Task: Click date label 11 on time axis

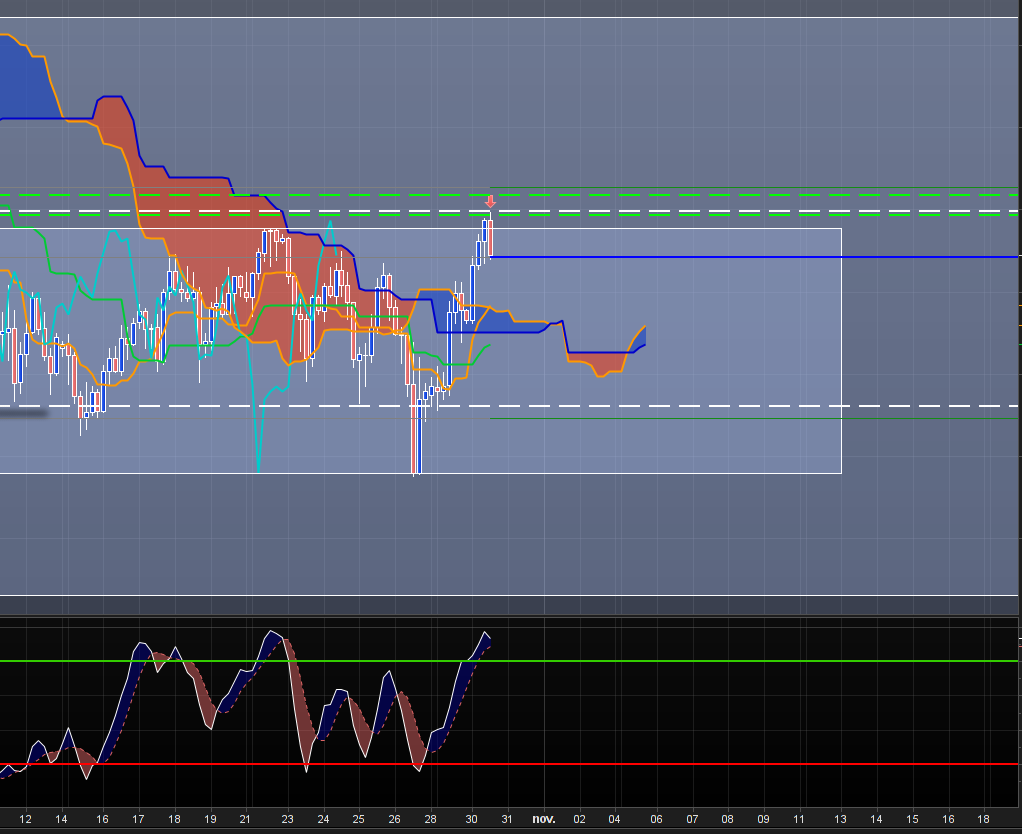Action: click(798, 819)
